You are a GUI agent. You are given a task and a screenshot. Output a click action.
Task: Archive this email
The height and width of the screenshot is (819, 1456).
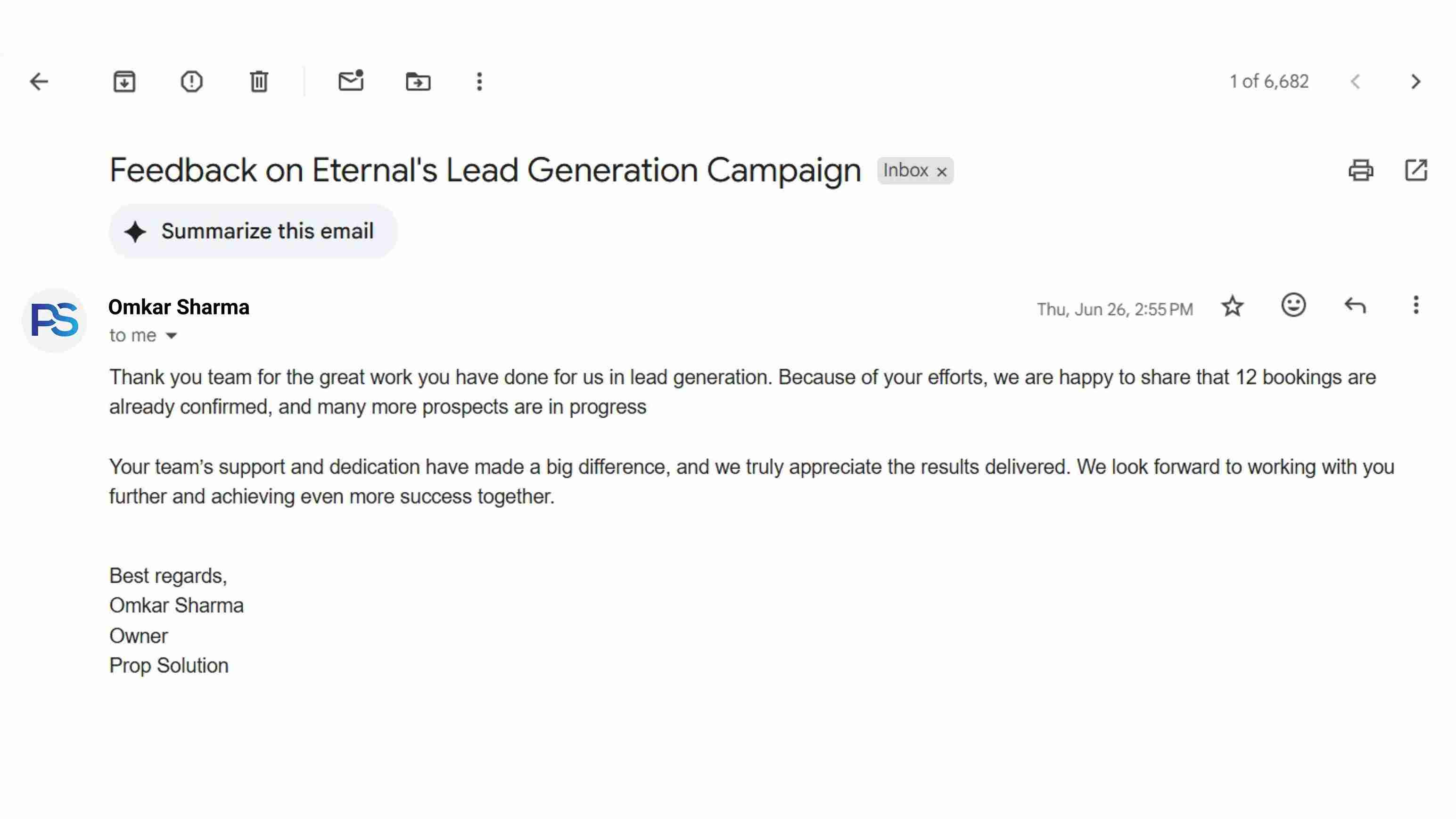pyautogui.click(x=124, y=82)
